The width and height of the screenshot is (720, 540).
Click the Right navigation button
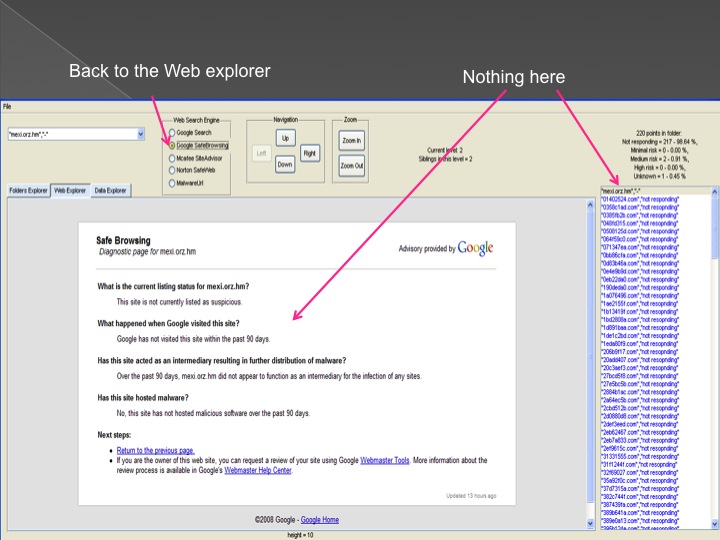(309, 153)
